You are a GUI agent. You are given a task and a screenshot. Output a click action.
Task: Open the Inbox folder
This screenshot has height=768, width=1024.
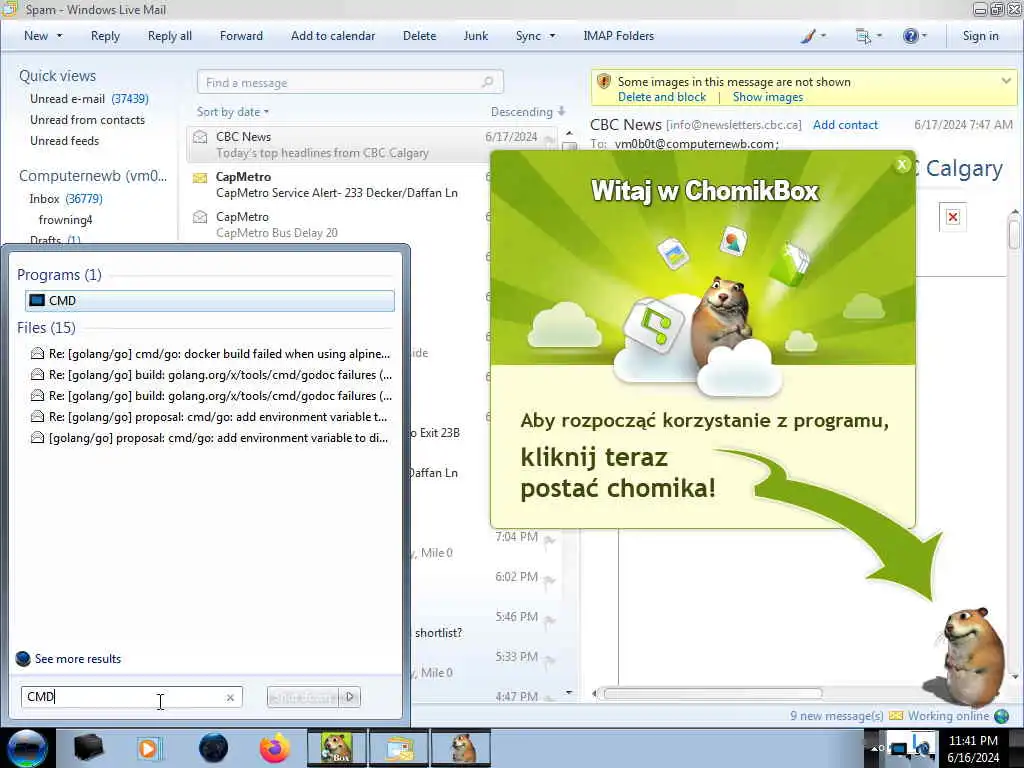[x=65, y=199]
